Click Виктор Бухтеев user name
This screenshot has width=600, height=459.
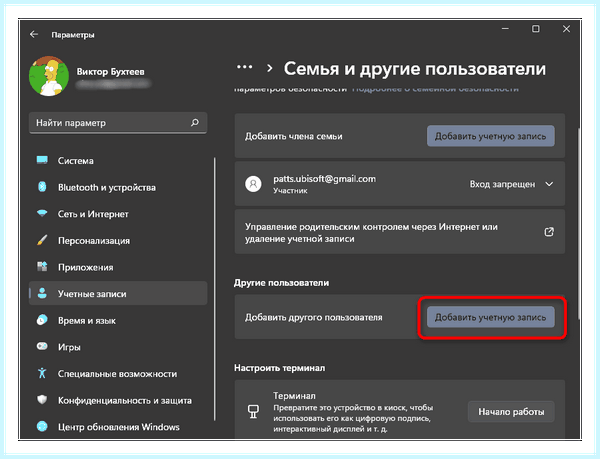[110, 72]
